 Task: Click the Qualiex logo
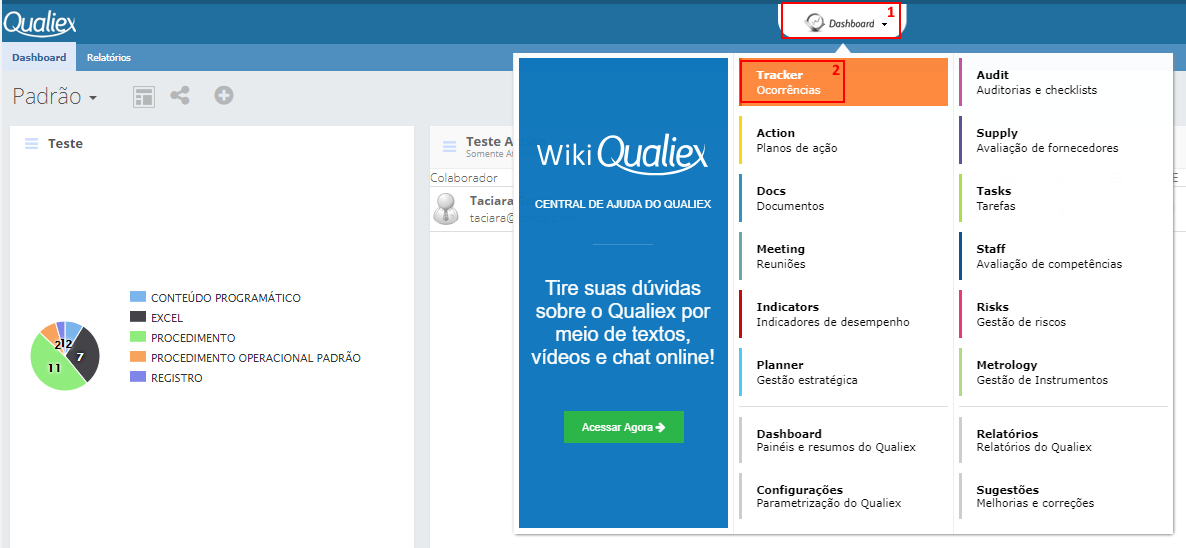tap(39, 23)
